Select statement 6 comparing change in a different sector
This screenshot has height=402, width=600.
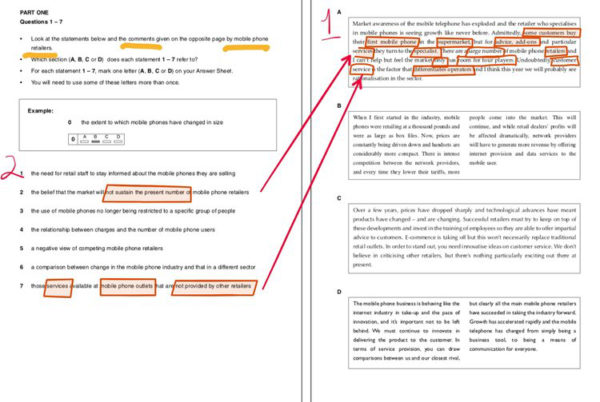coord(143,267)
